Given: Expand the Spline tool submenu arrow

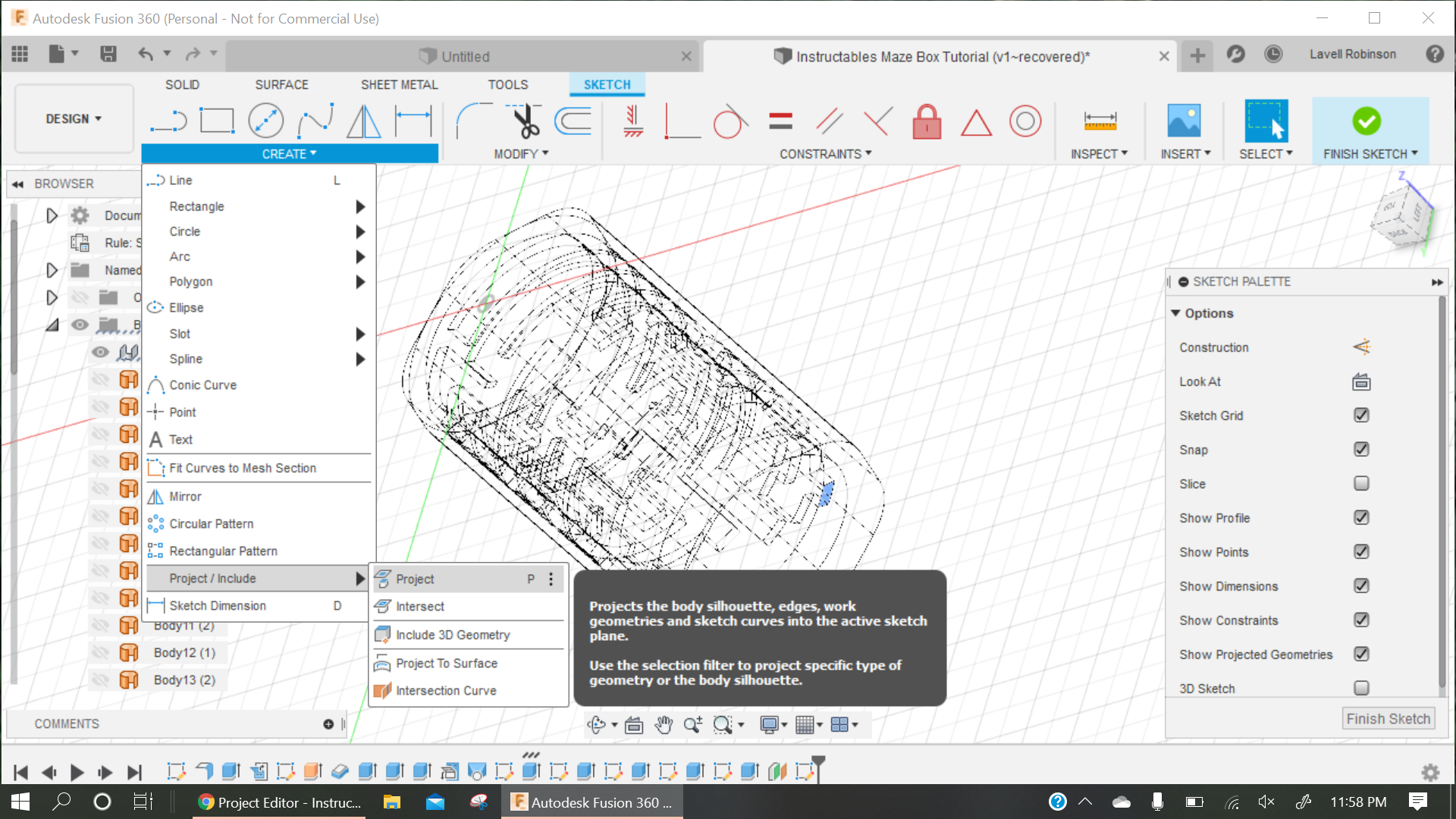Looking at the screenshot, I should [x=361, y=358].
